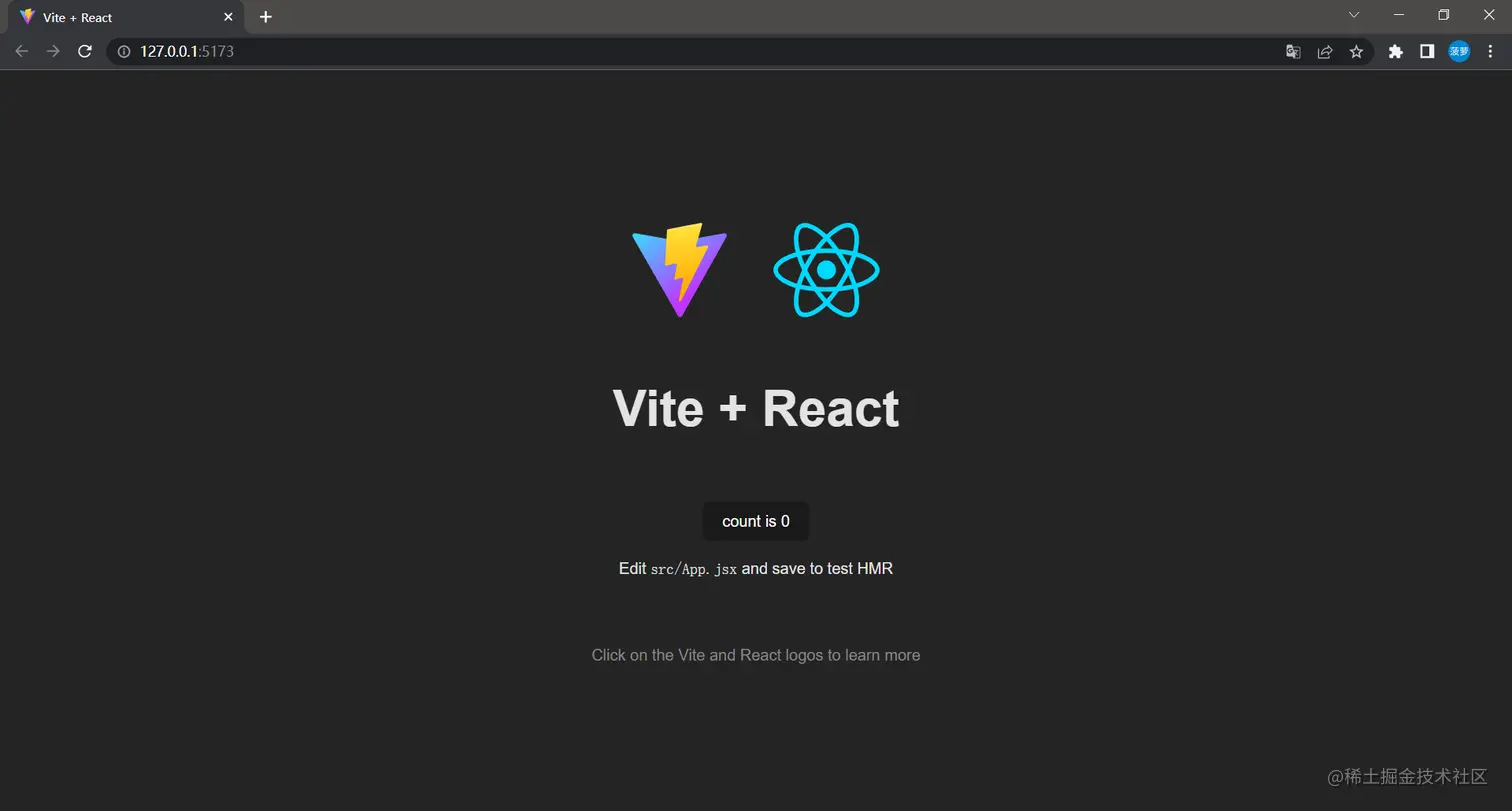Restore down the browser window

tap(1443, 15)
